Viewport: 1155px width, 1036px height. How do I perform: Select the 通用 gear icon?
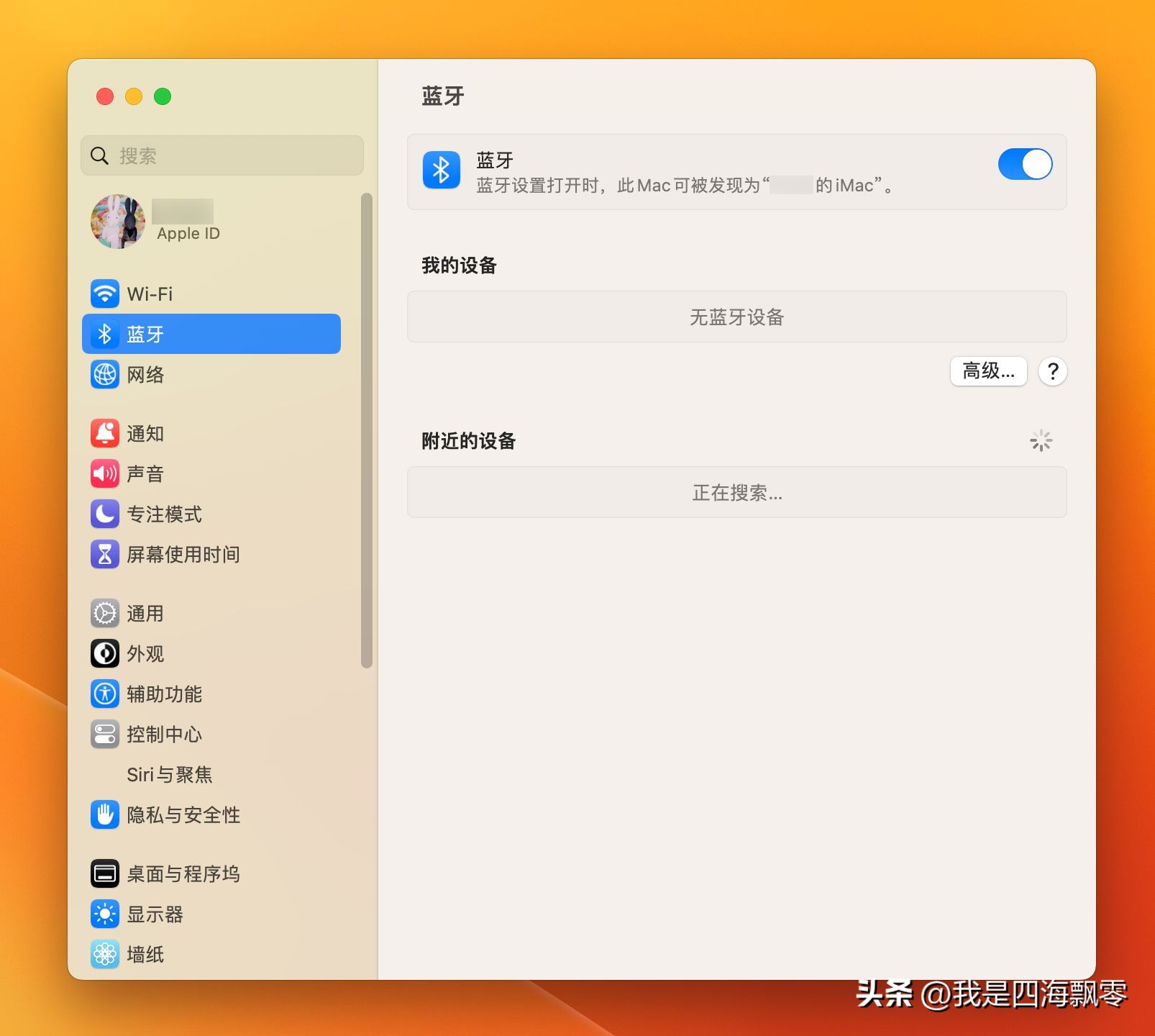(105, 613)
